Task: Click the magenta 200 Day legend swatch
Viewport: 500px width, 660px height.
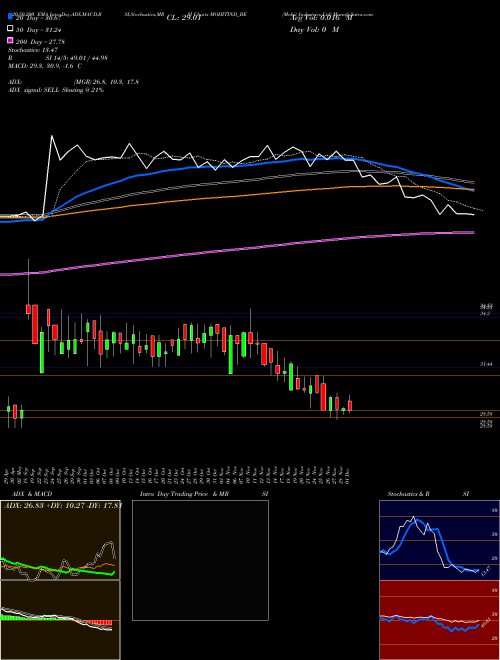Action: coord(11,40)
